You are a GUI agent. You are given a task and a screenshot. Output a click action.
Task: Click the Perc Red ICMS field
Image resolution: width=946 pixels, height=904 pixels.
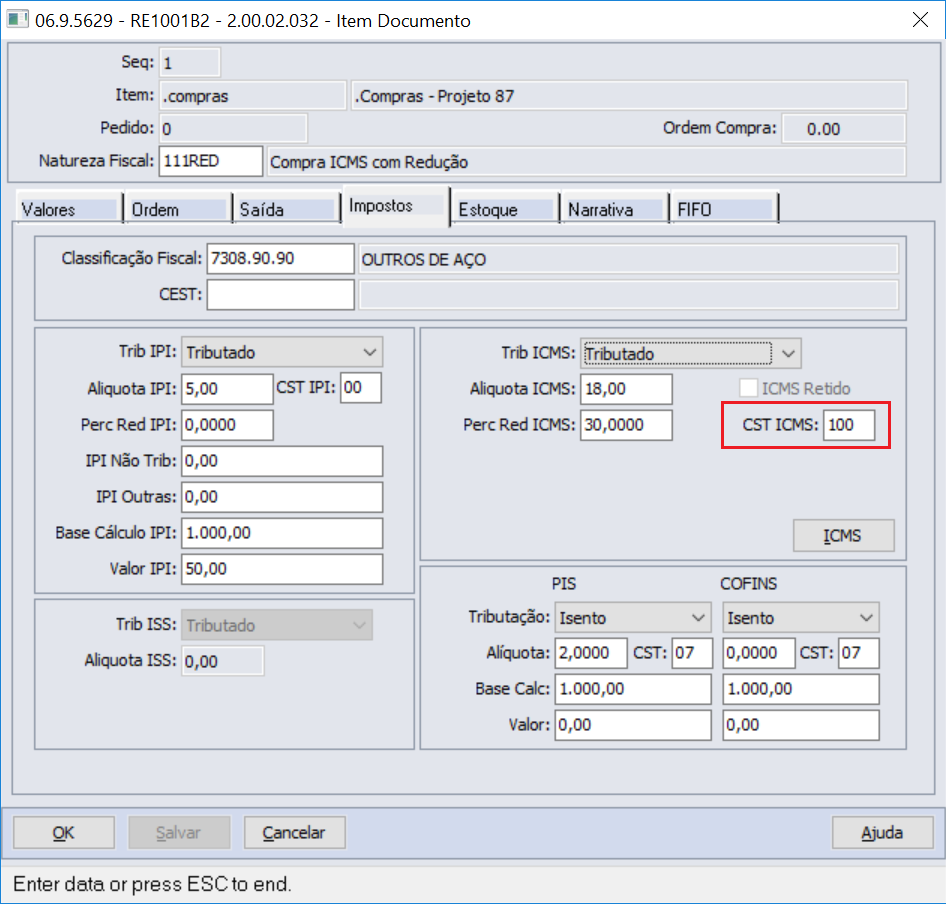[626, 425]
